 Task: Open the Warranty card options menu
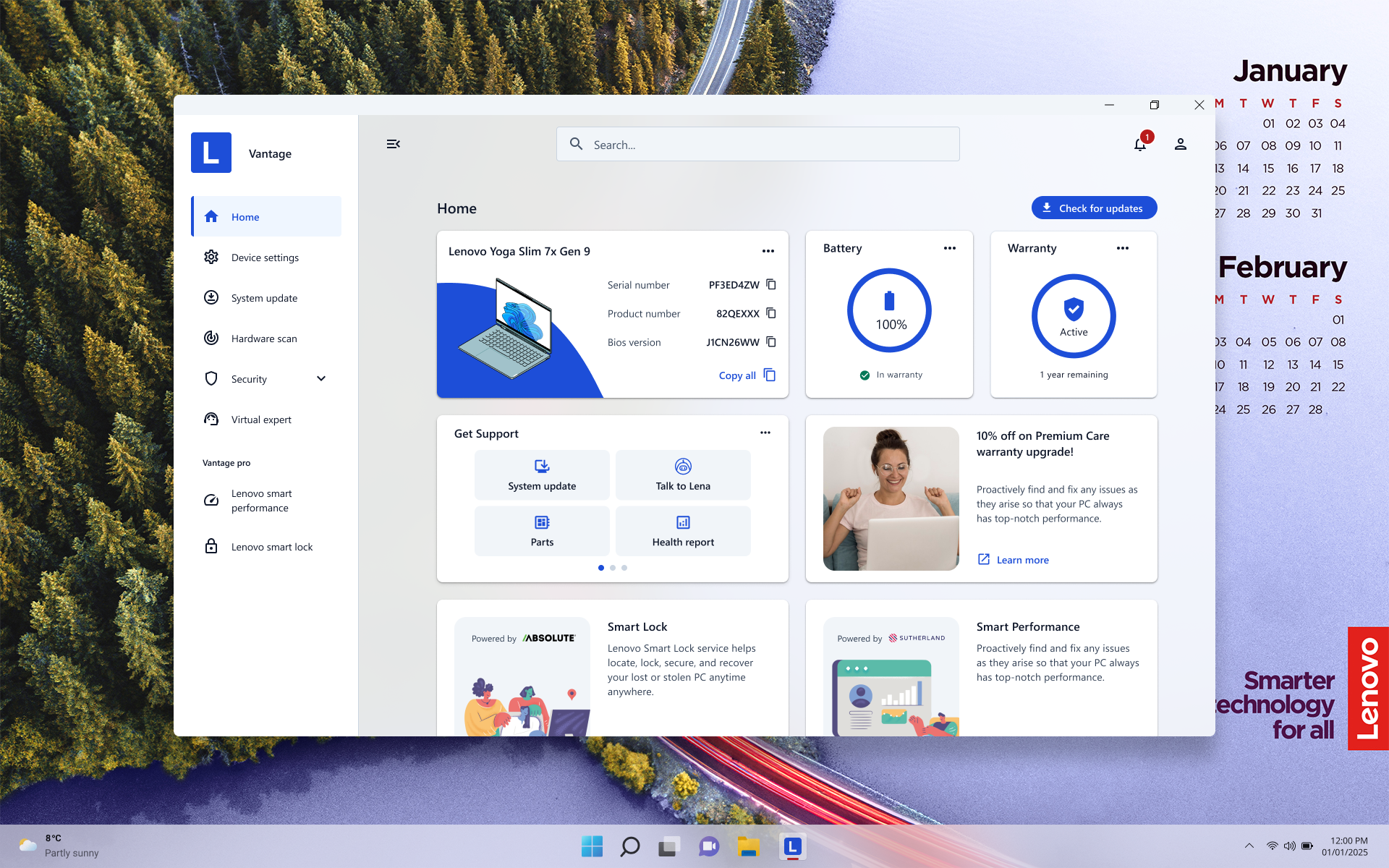pyautogui.click(x=1123, y=248)
